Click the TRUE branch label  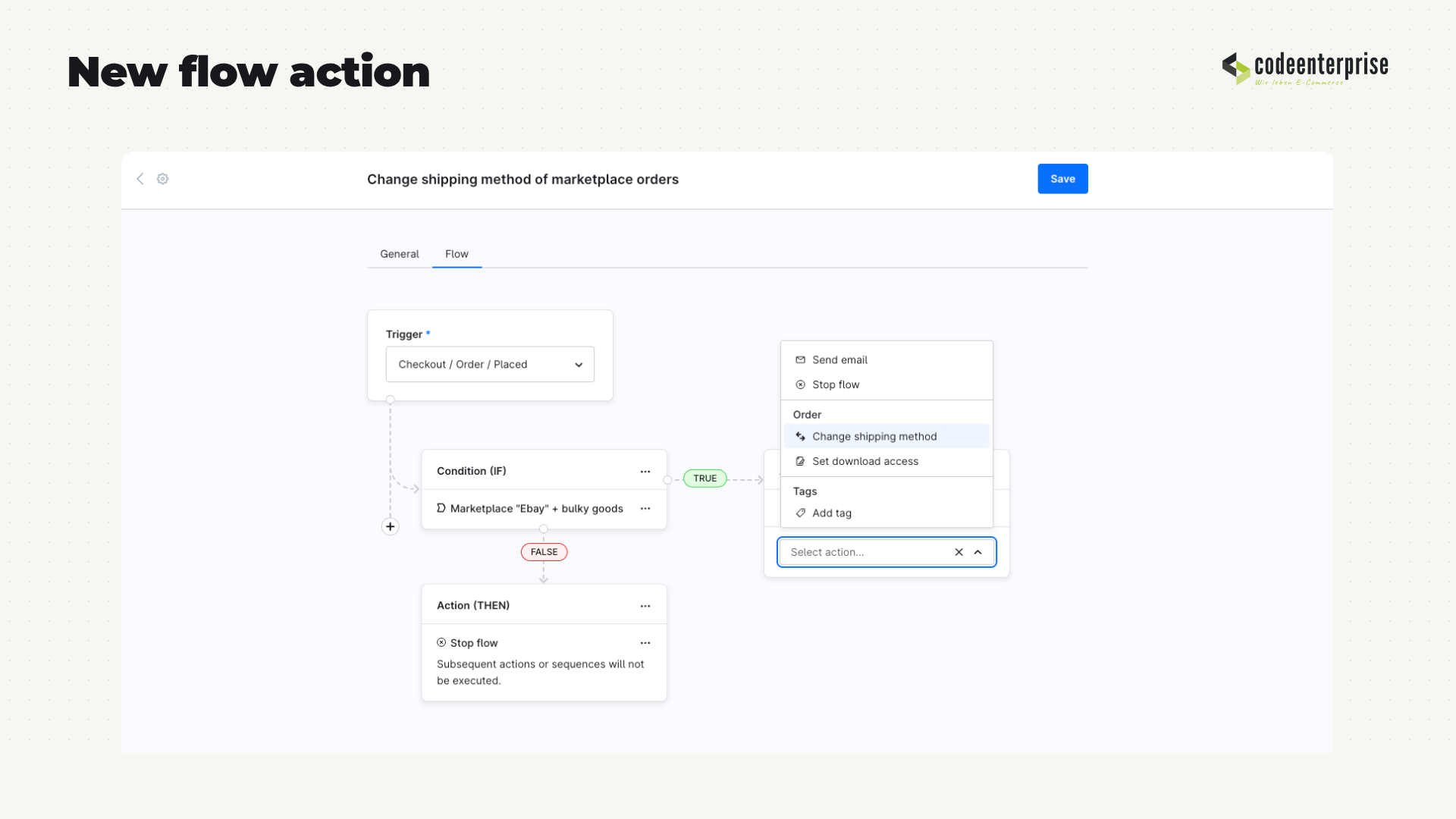(x=705, y=479)
